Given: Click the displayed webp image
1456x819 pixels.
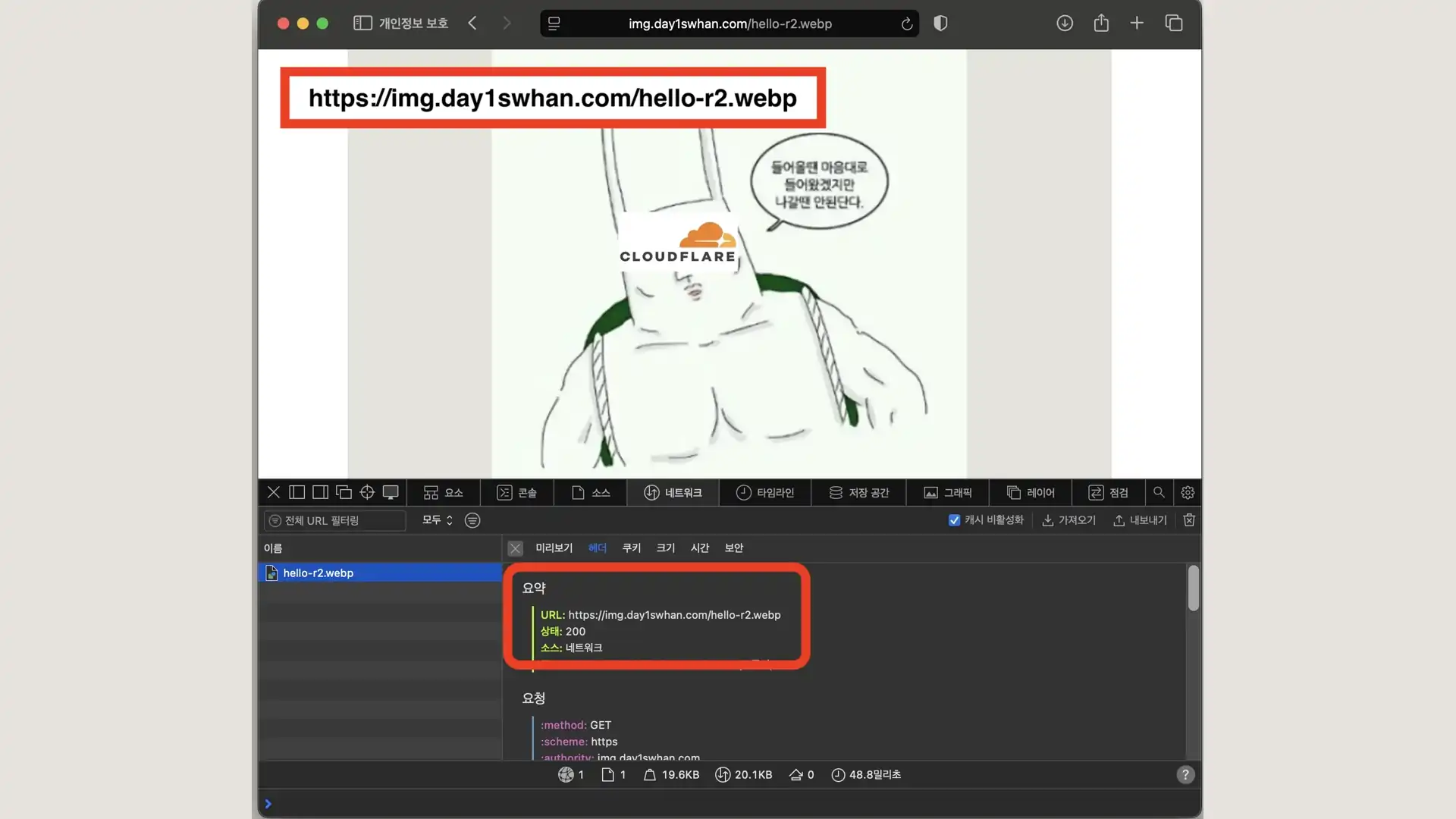Looking at the screenshot, I should pos(730,264).
